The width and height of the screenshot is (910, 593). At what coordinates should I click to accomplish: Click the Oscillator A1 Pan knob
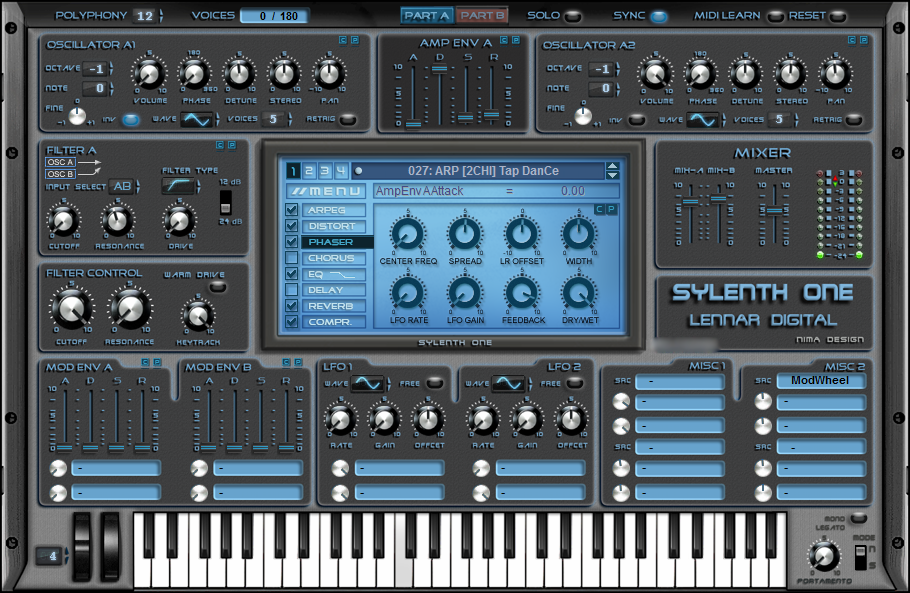(329, 74)
